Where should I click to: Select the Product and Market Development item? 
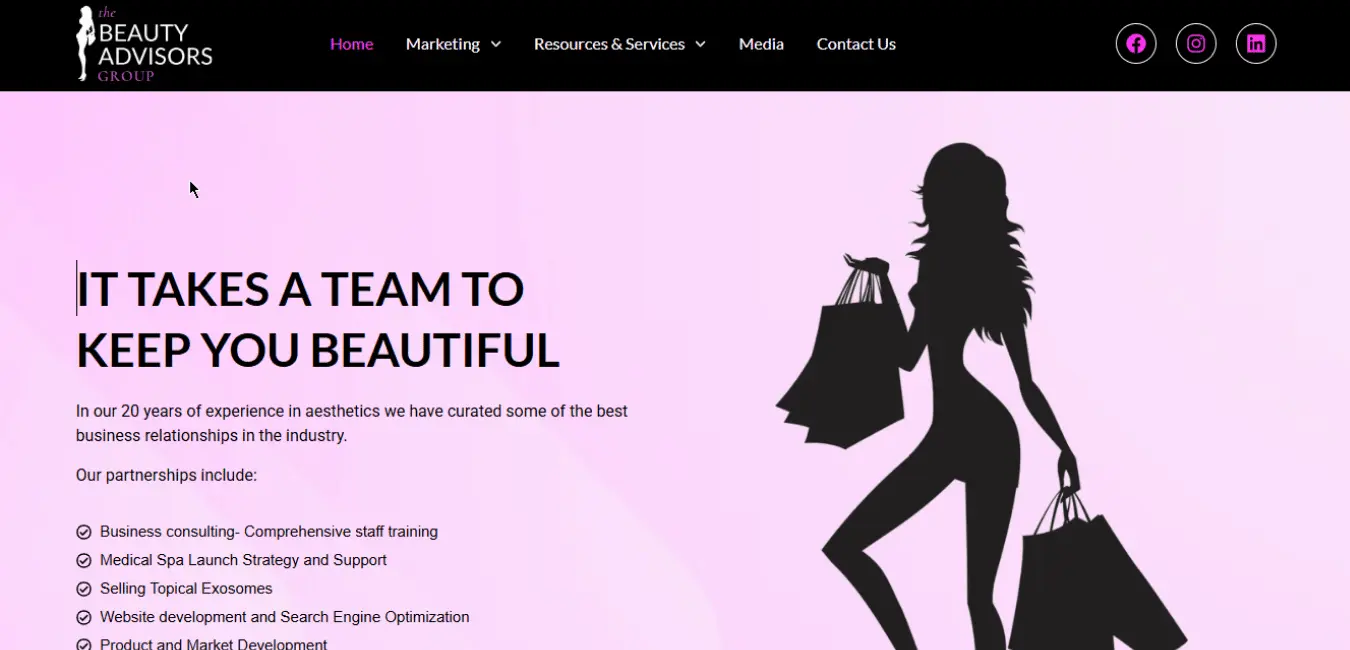[x=213, y=644]
